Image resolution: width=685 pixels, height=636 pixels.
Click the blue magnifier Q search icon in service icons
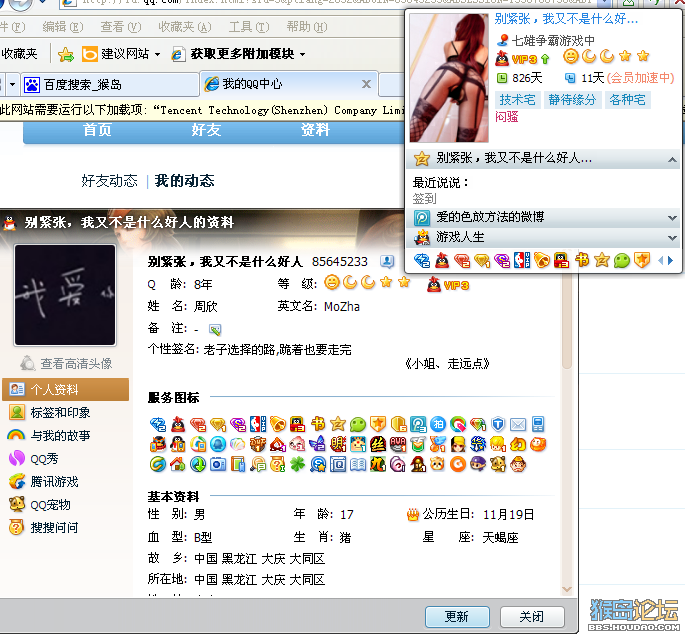pyautogui.click(x=318, y=464)
